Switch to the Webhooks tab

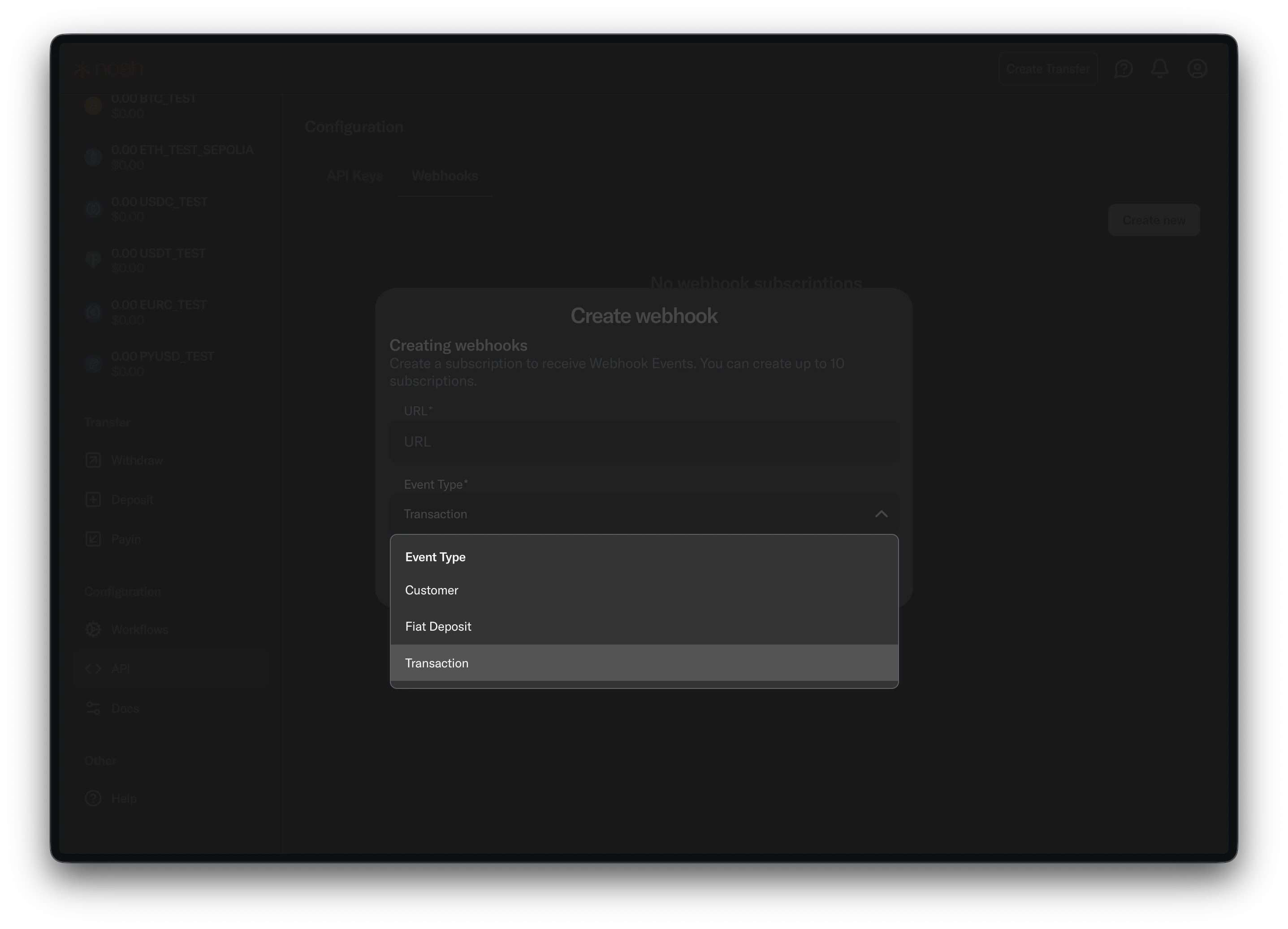point(445,176)
